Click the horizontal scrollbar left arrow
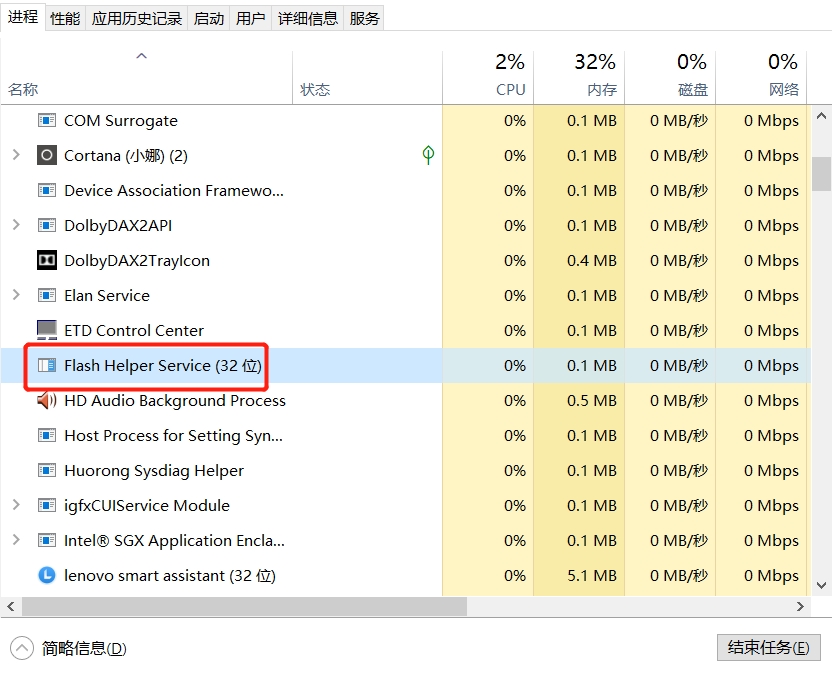The height and width of the screenshot is (678, 832). click(11, 606)
